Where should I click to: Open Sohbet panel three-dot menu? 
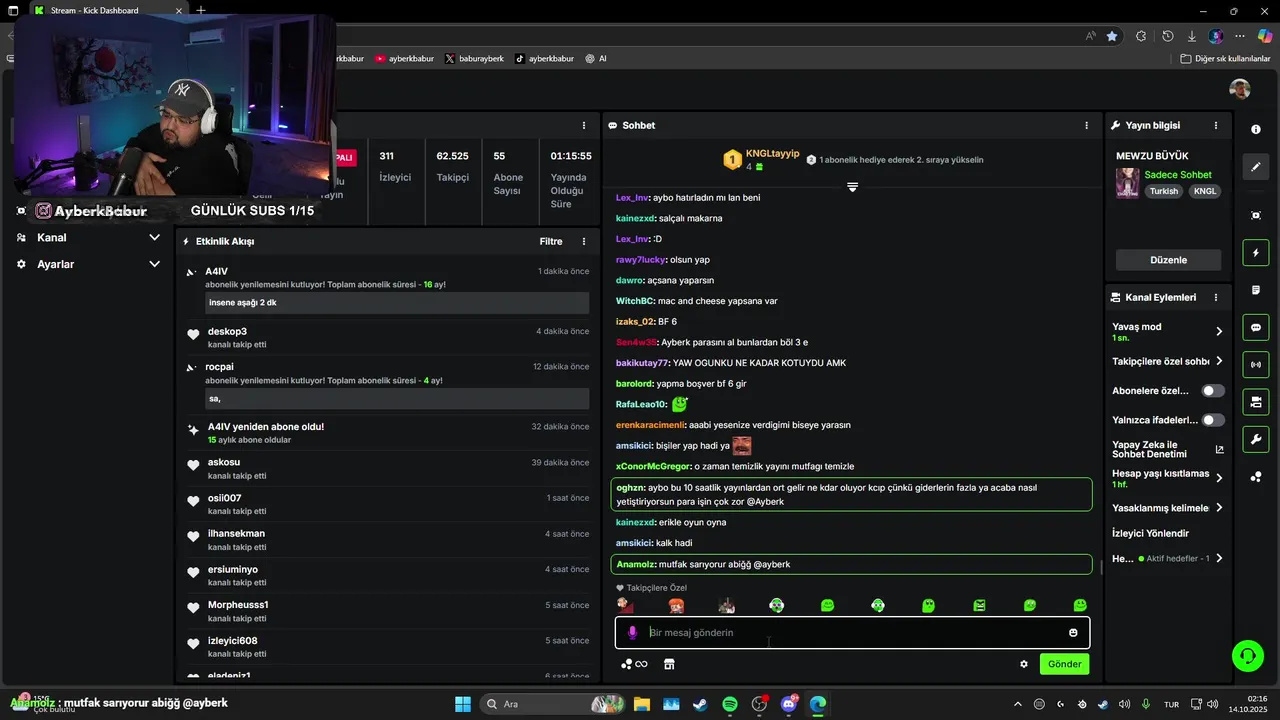[x=1087, y=125]
